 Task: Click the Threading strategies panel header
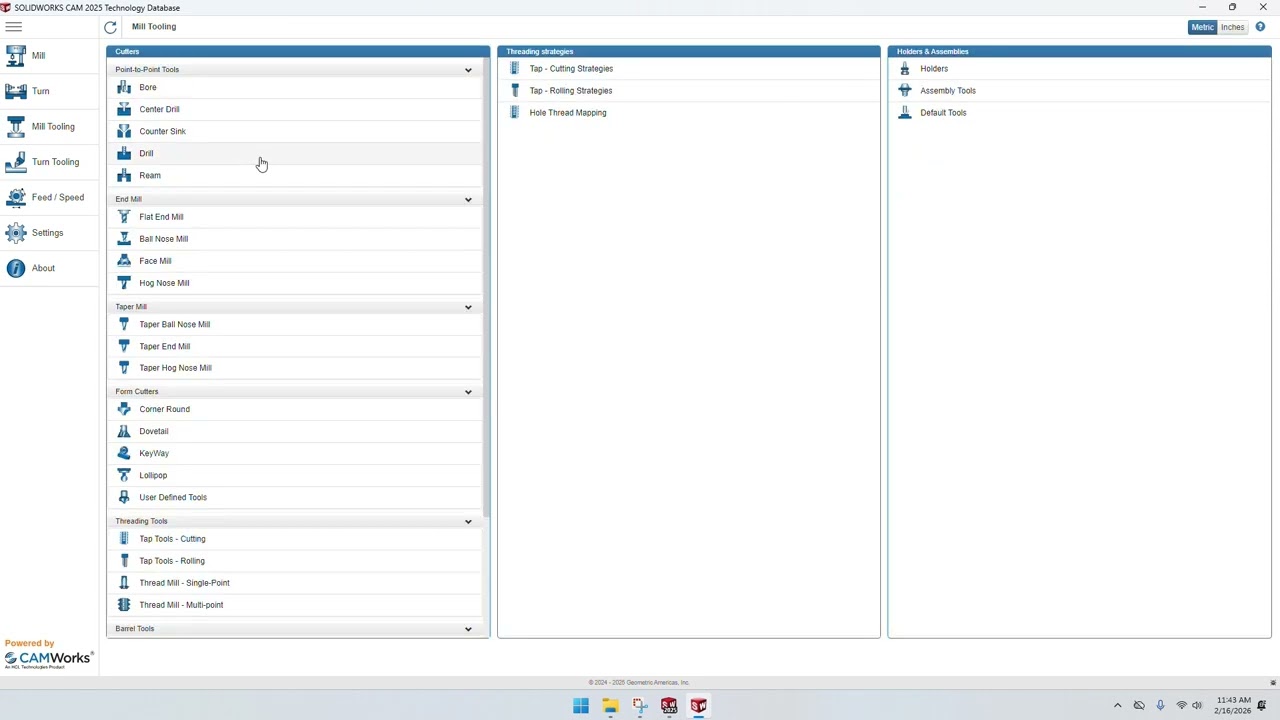pyautogui.click(x=689, y=51)
